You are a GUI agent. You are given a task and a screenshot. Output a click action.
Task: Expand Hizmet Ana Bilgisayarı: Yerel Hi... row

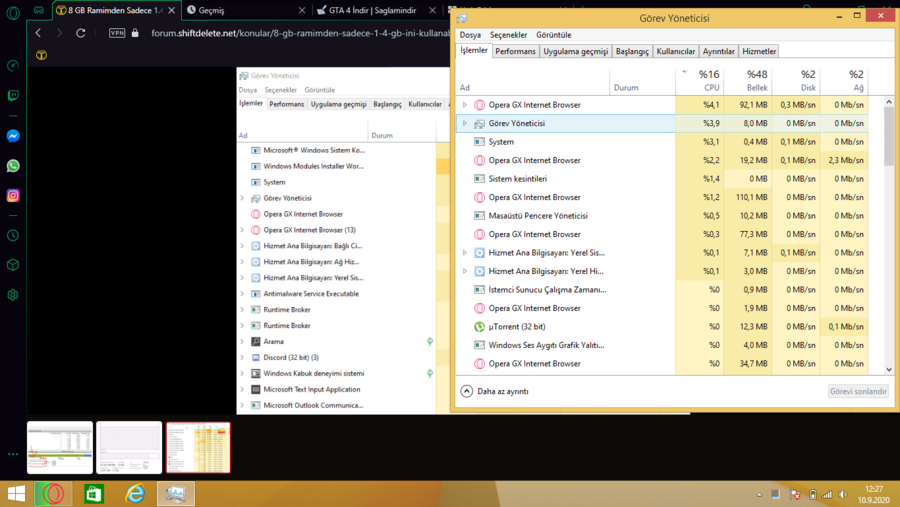point(465,271)
